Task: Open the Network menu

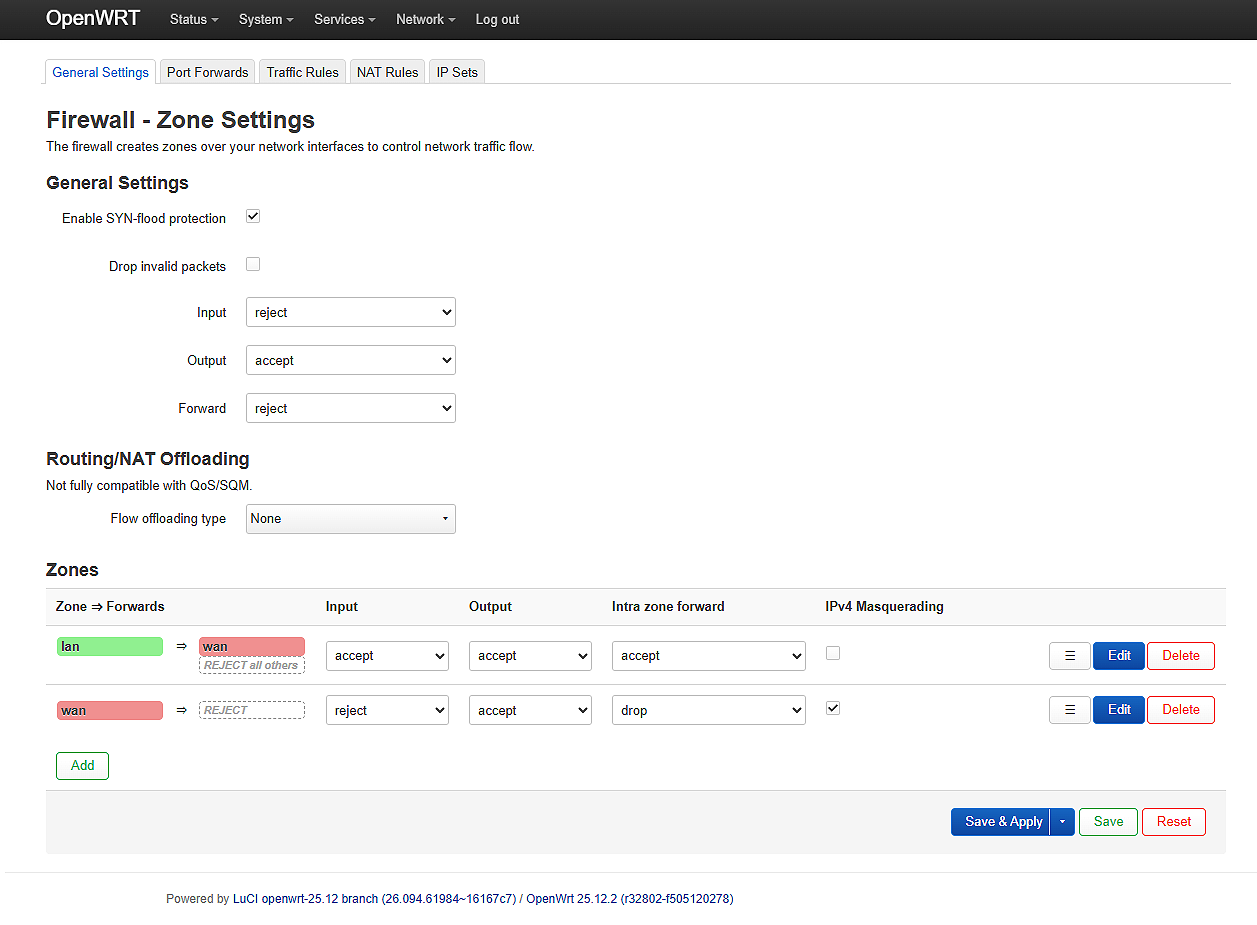Action: 425,19
